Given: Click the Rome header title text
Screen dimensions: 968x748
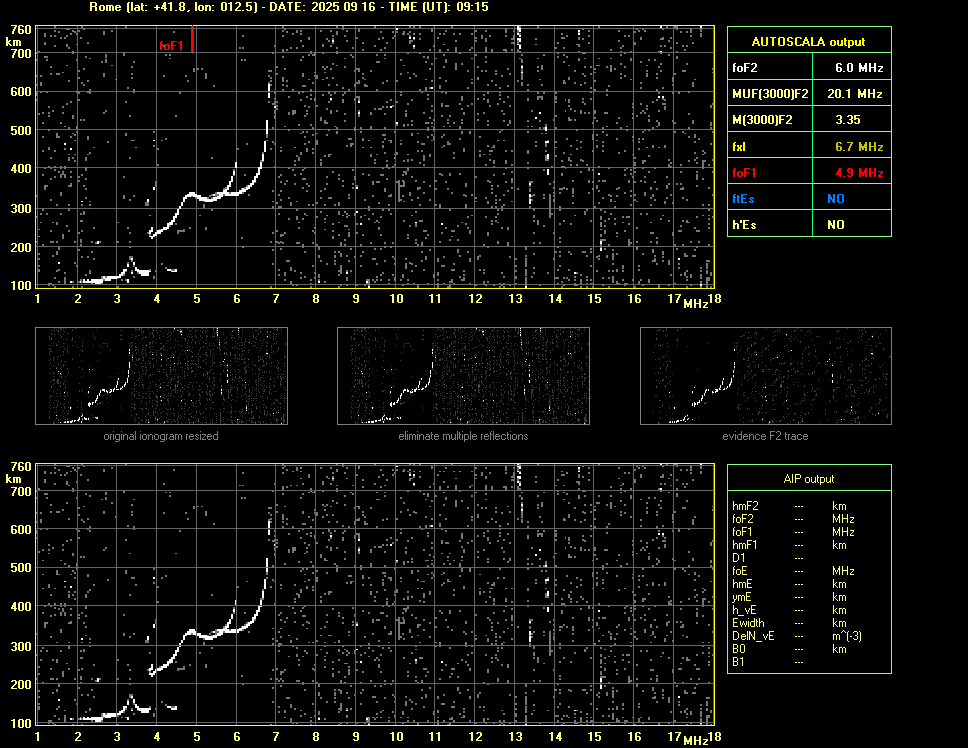Looking at the screenshot, I should (x=288, y=7).
